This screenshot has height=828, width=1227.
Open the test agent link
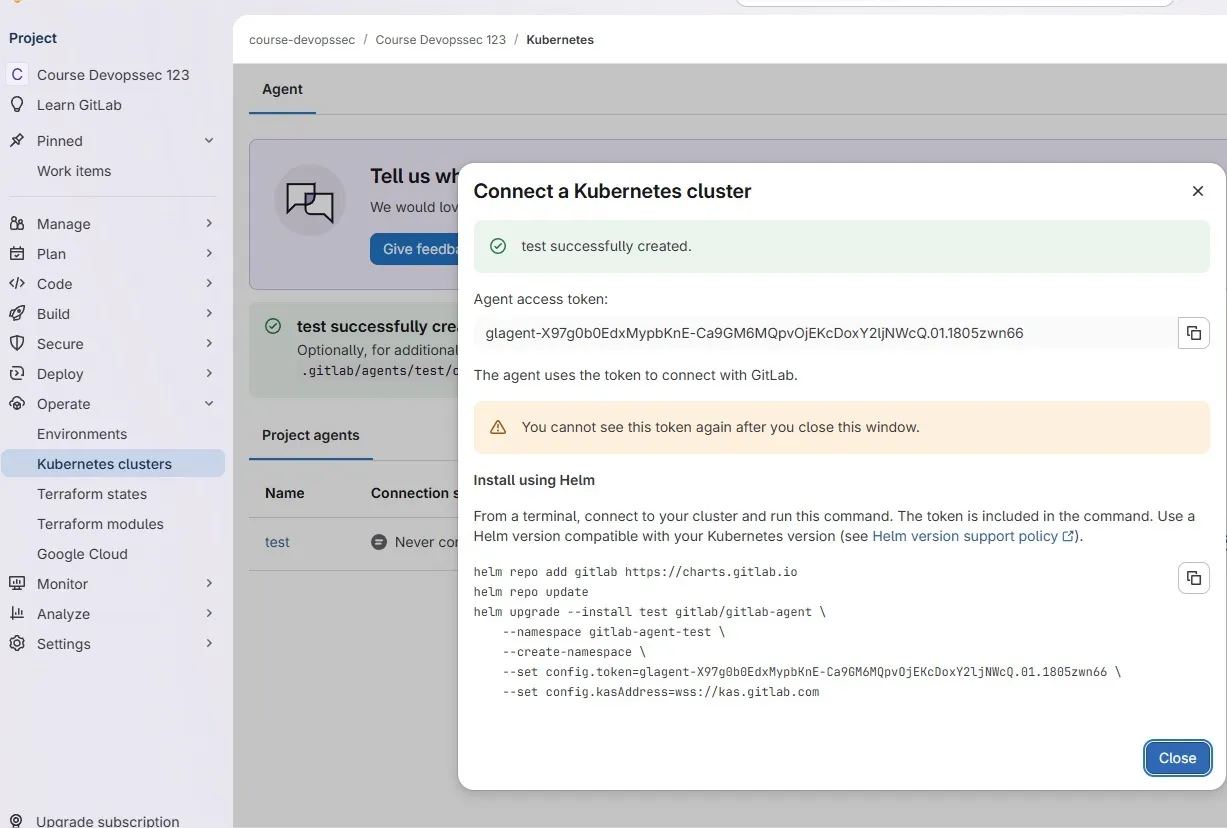pyautogui.click(x=277, y=542)
